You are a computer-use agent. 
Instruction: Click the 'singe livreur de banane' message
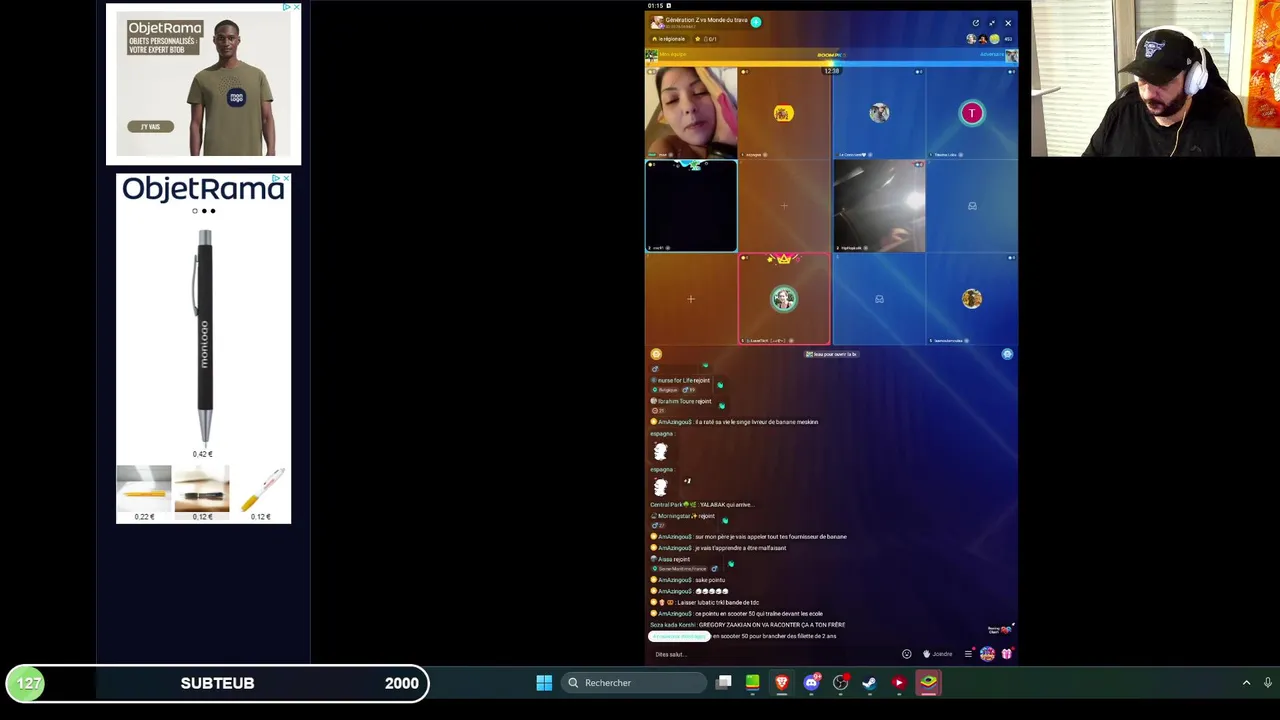pos(734,422)
